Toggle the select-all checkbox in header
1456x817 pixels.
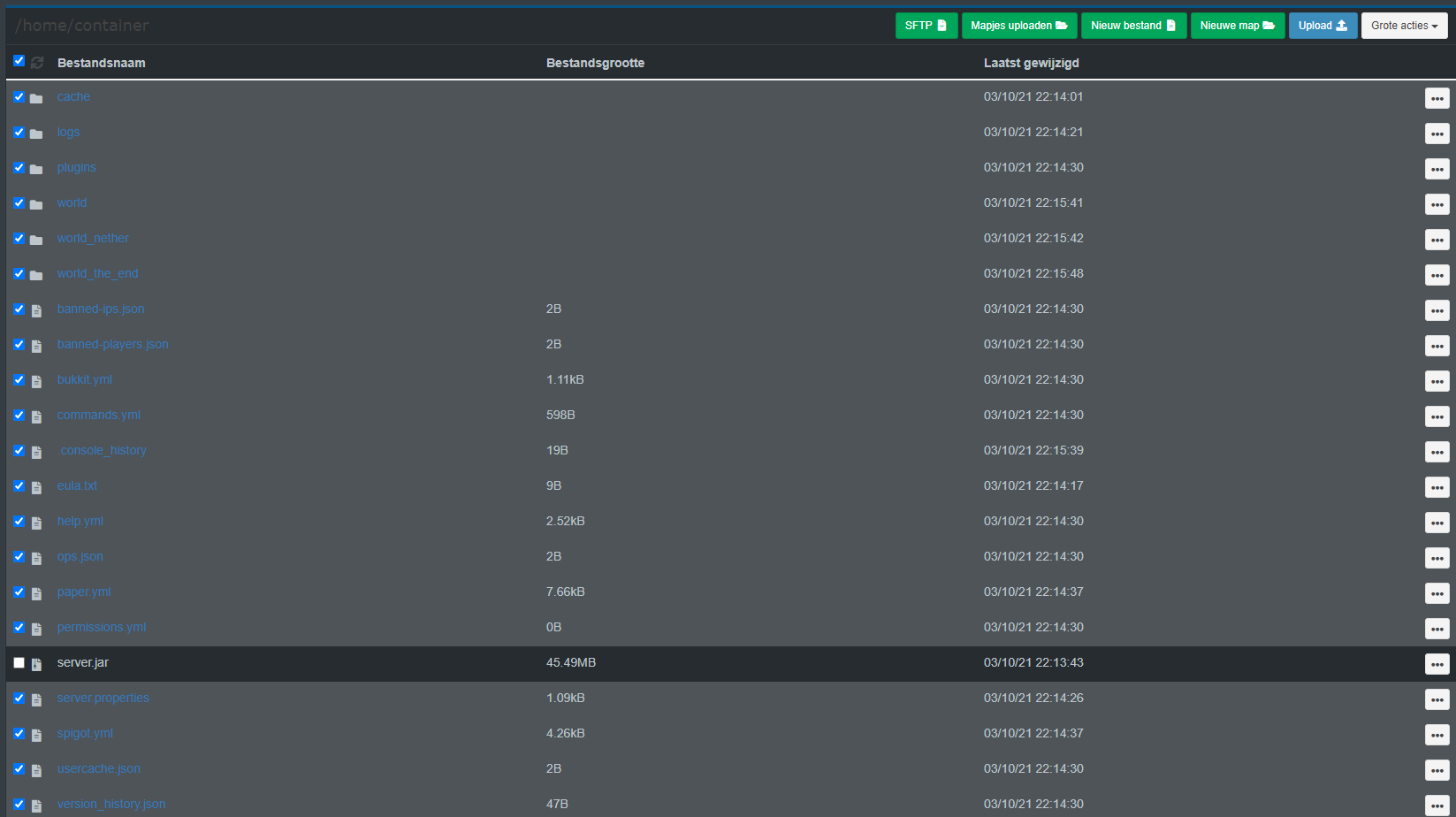click(19, 61)
